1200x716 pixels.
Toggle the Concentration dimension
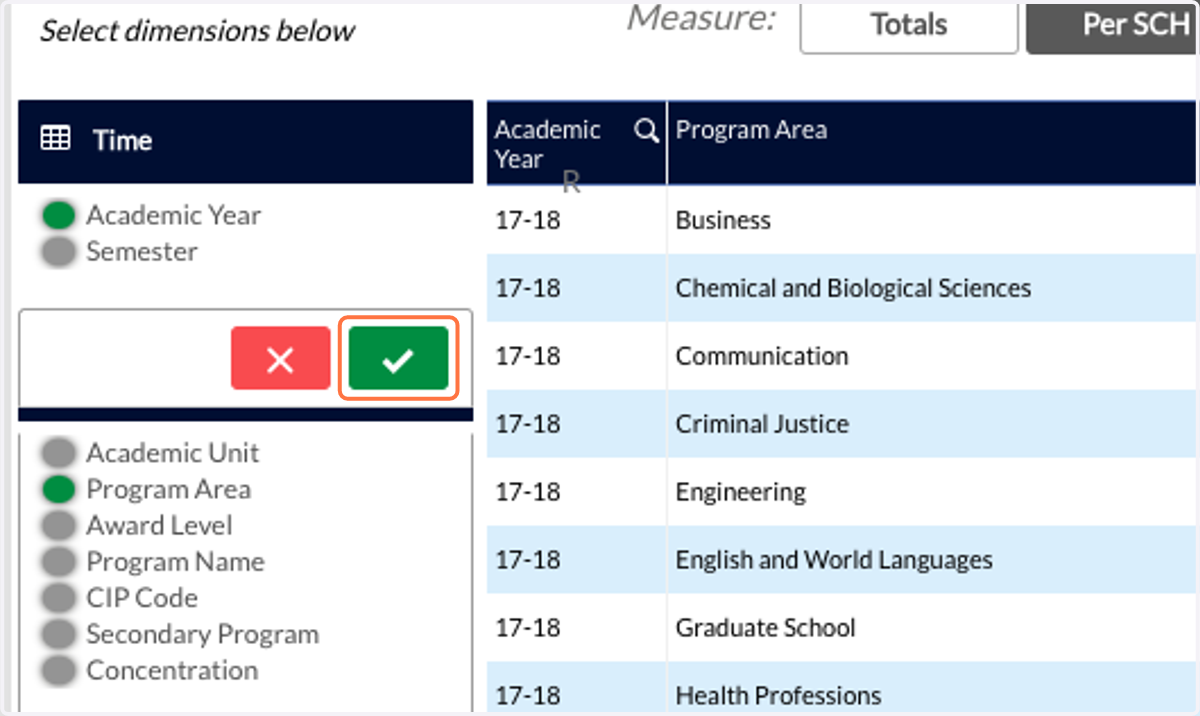click(x=60, y=670)
